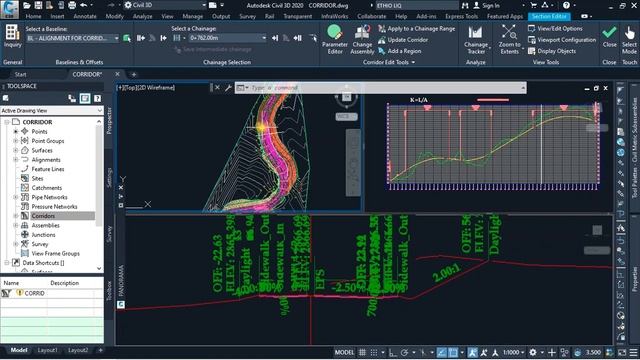Toggle object snap tracking in status bar
This screenshot has height=360, width=640.
tap(442, 352)
